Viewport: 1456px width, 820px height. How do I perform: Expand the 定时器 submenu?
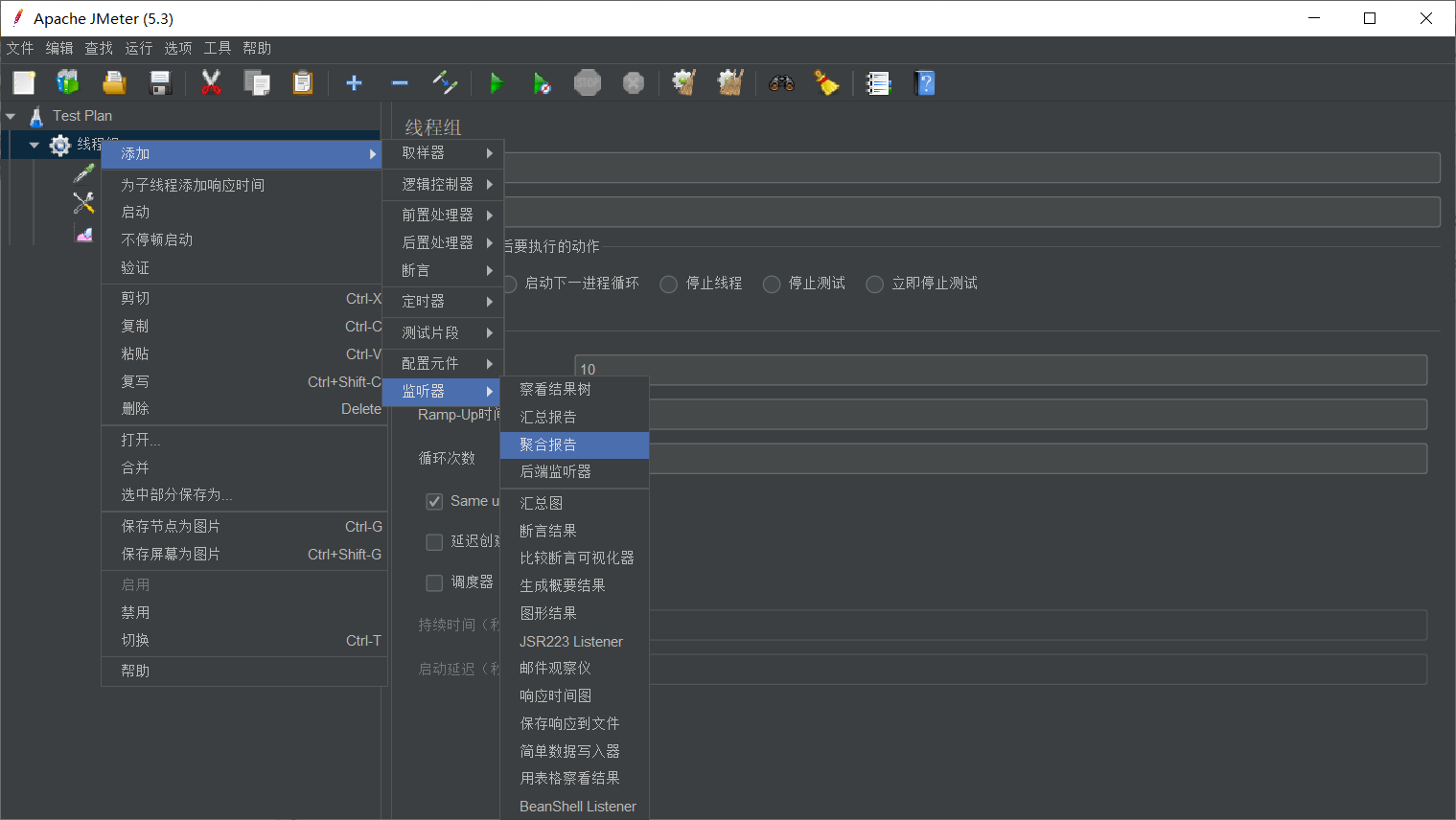coord(443,302)
